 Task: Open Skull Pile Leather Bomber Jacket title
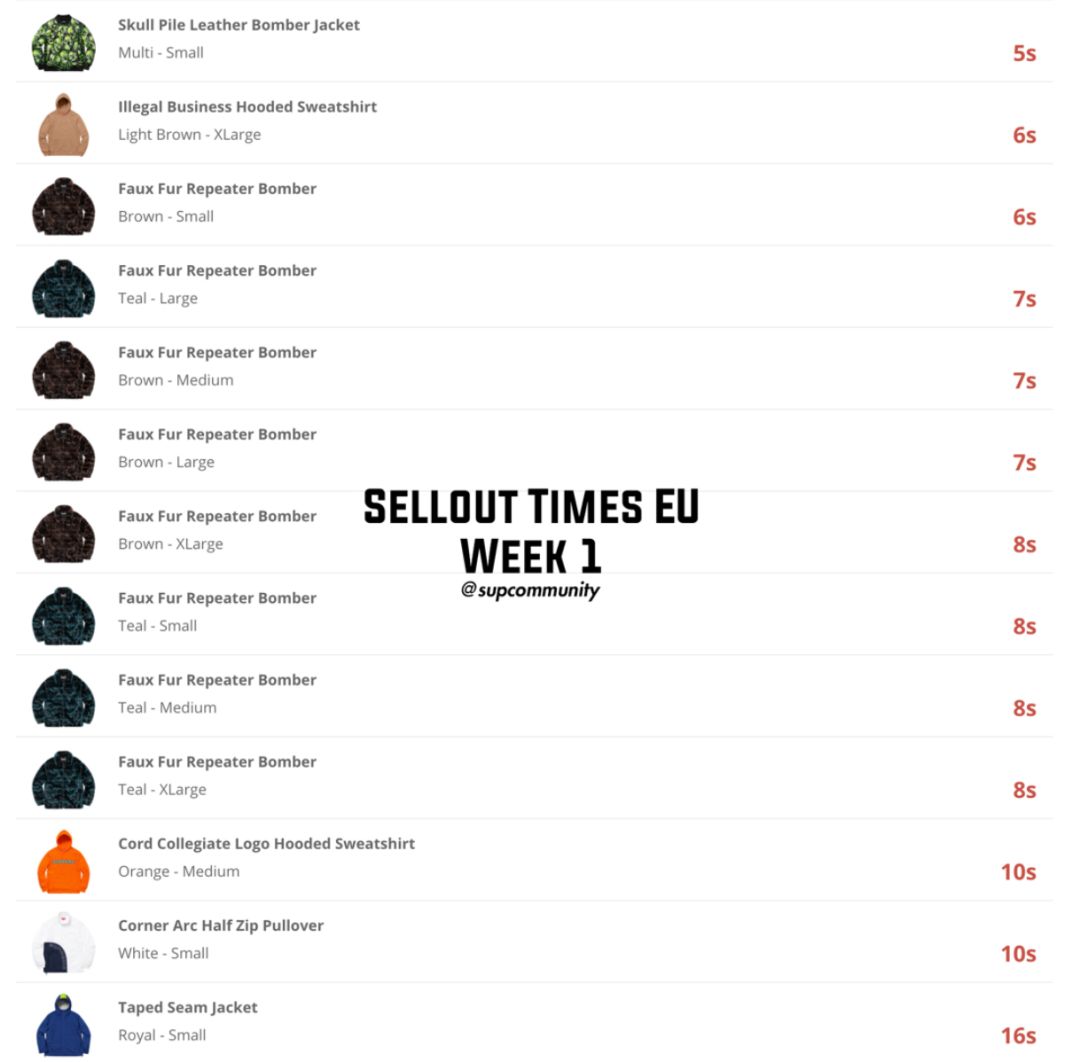[238, 25]
